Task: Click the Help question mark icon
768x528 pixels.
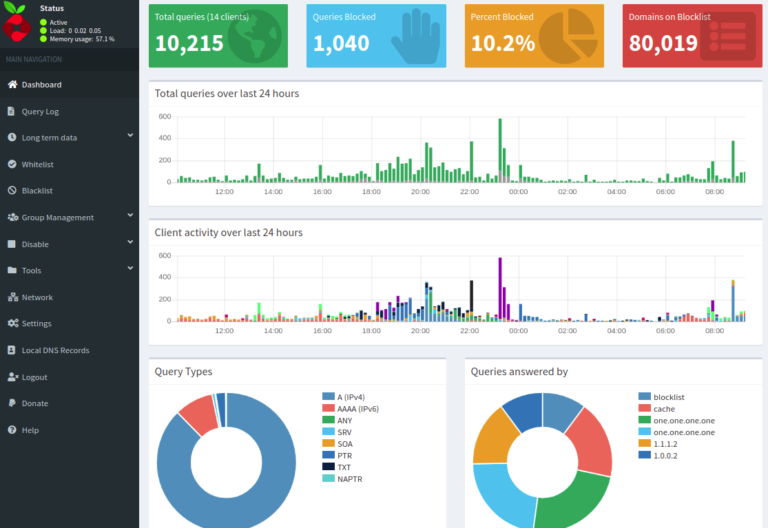Action: tap(12, 430)
